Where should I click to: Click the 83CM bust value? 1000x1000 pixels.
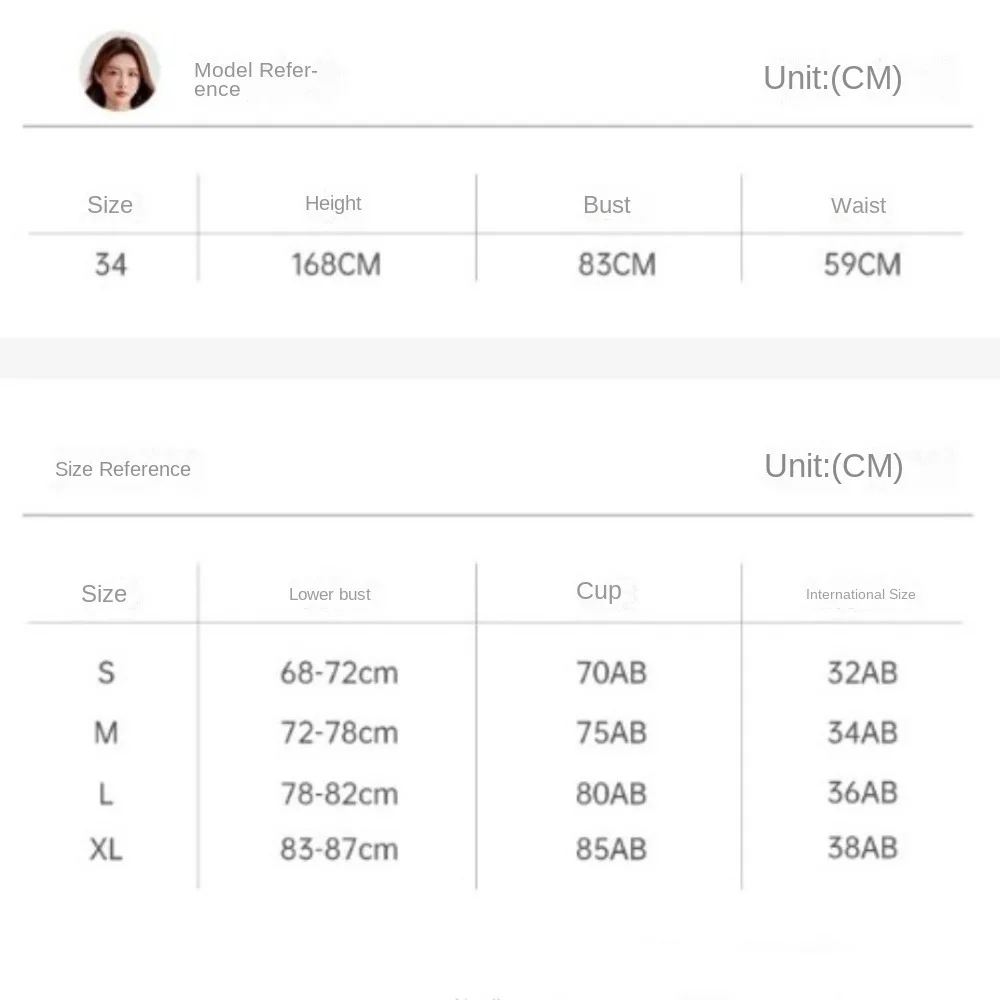617,265
